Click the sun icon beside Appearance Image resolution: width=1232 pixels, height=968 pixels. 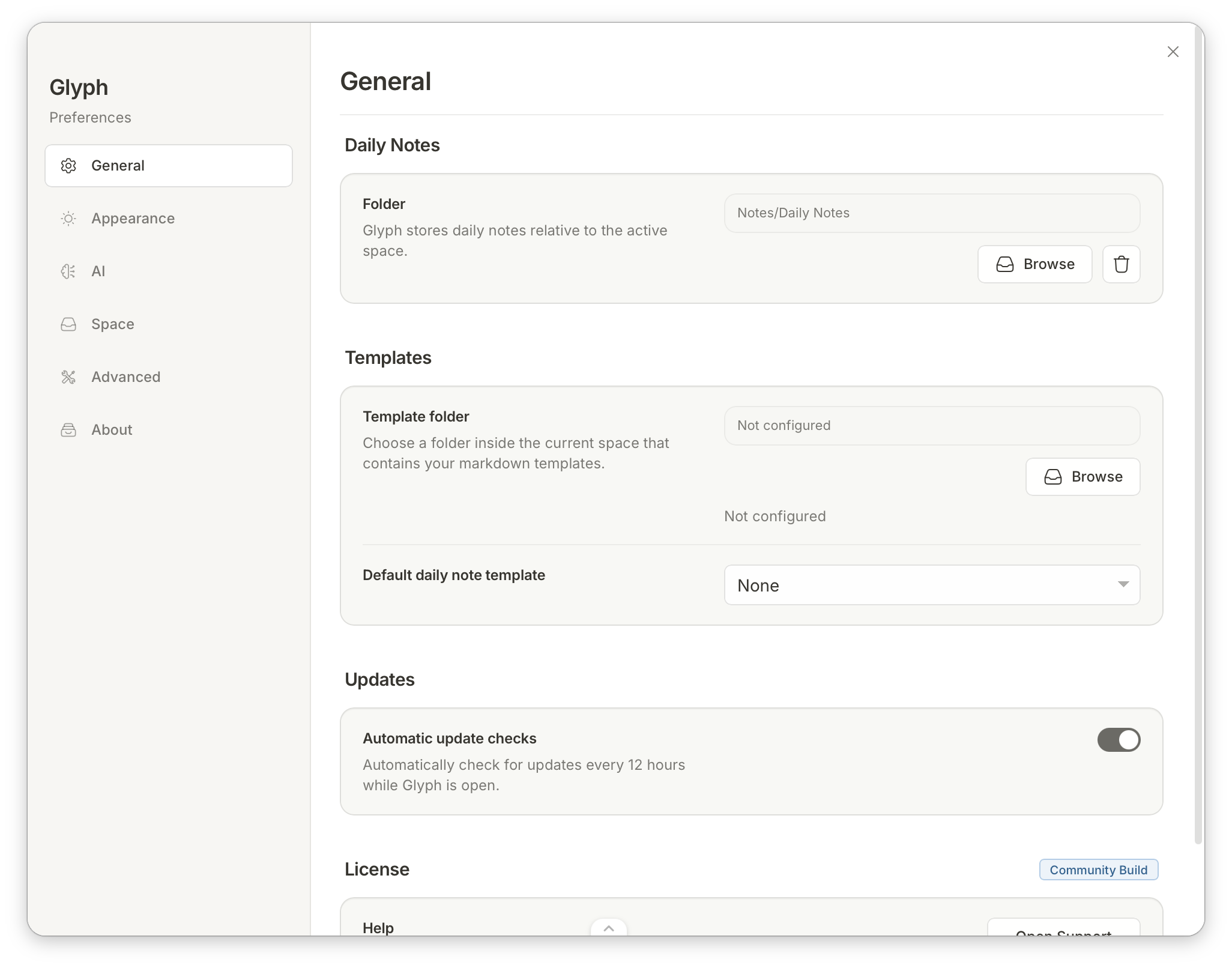(69, 219)
